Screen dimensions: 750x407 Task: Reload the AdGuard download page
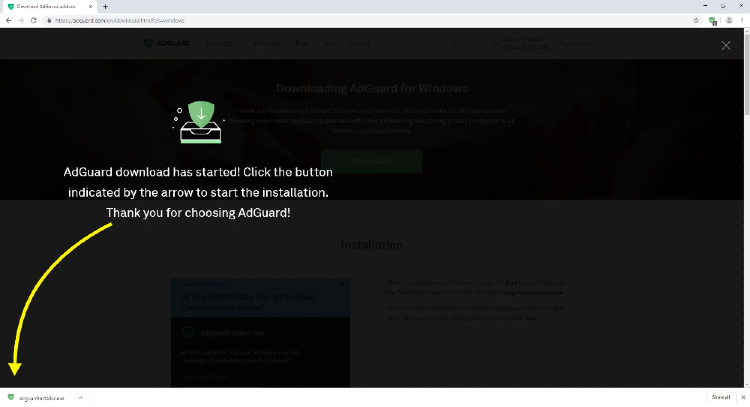(33, 21)
